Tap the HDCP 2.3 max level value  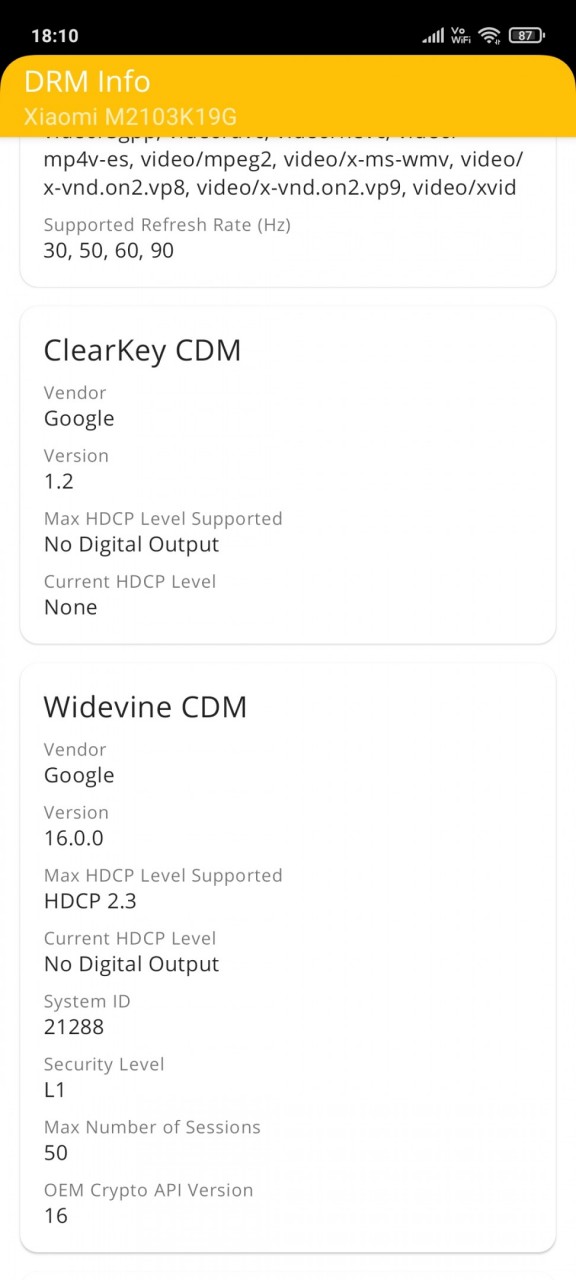click(x=90, y=901)
